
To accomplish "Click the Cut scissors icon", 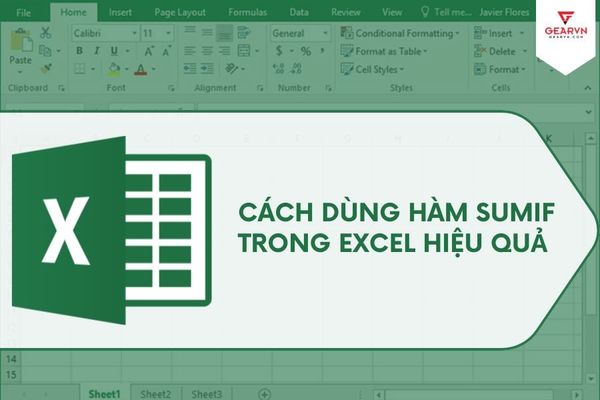I will click(46, 33).
